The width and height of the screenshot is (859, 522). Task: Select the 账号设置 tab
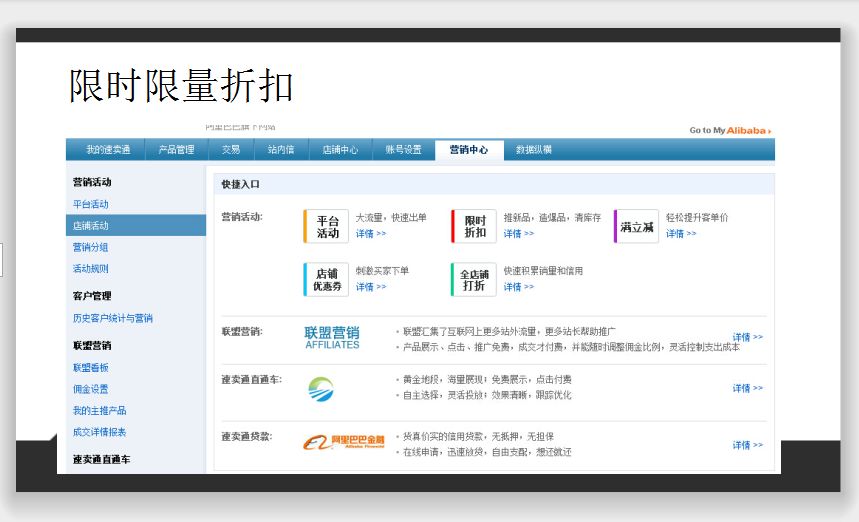[x=404, y=150]
